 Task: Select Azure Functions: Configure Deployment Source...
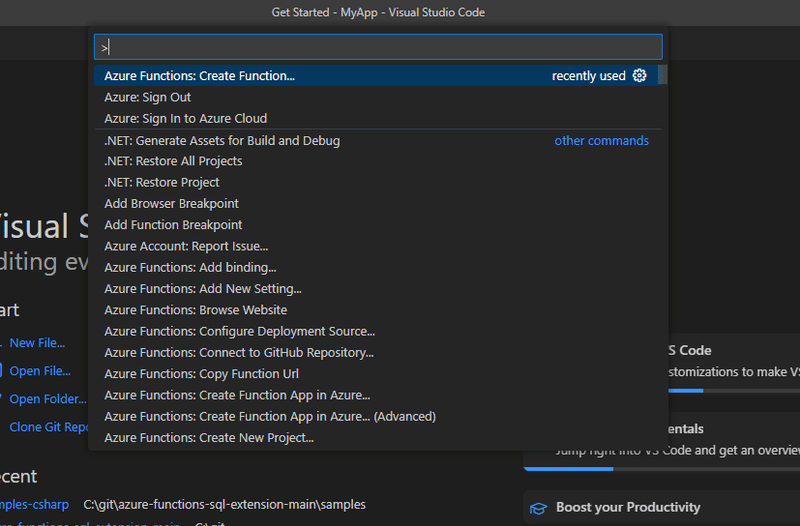pos(376,332)
